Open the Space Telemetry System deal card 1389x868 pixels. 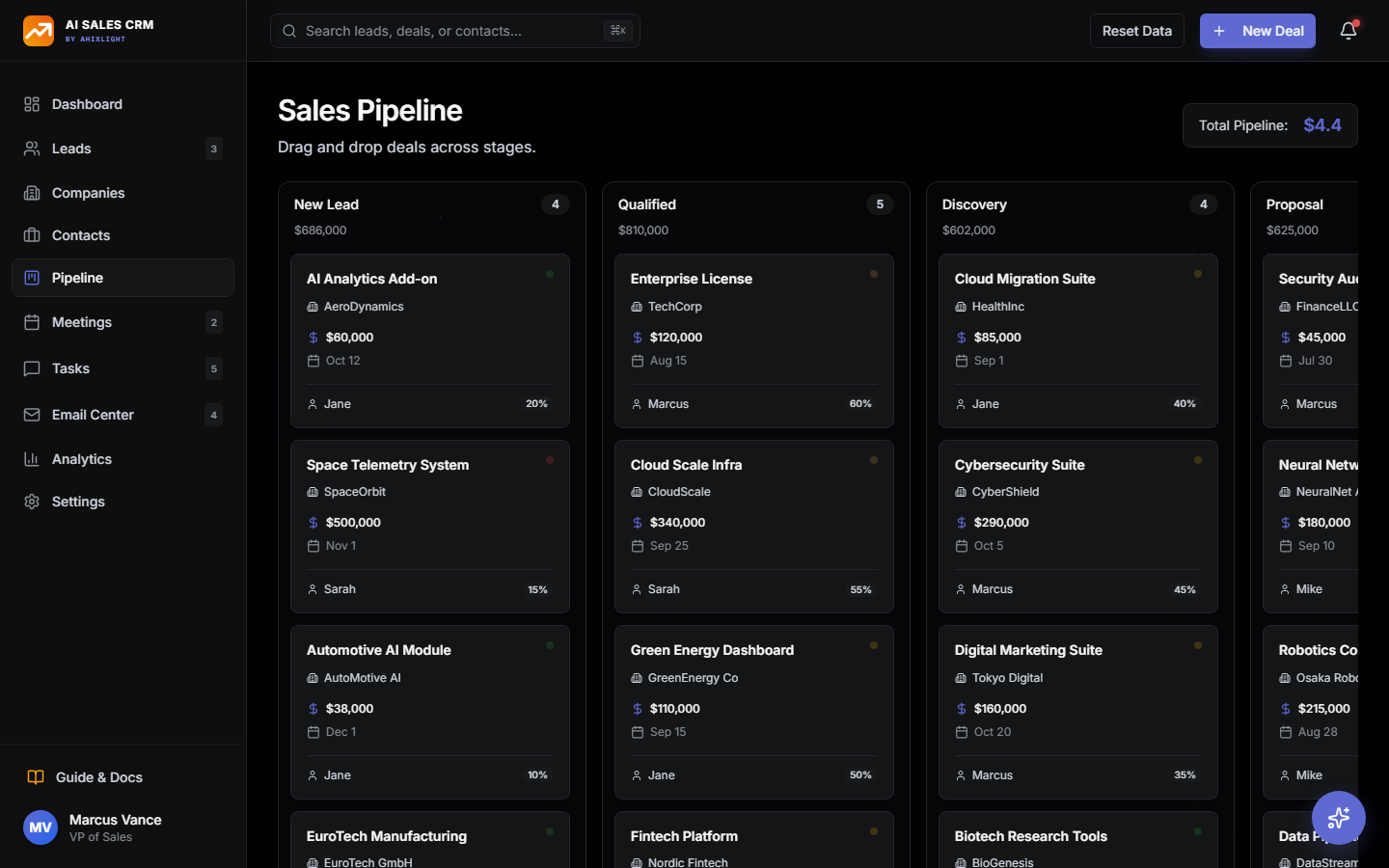[430, 527]
